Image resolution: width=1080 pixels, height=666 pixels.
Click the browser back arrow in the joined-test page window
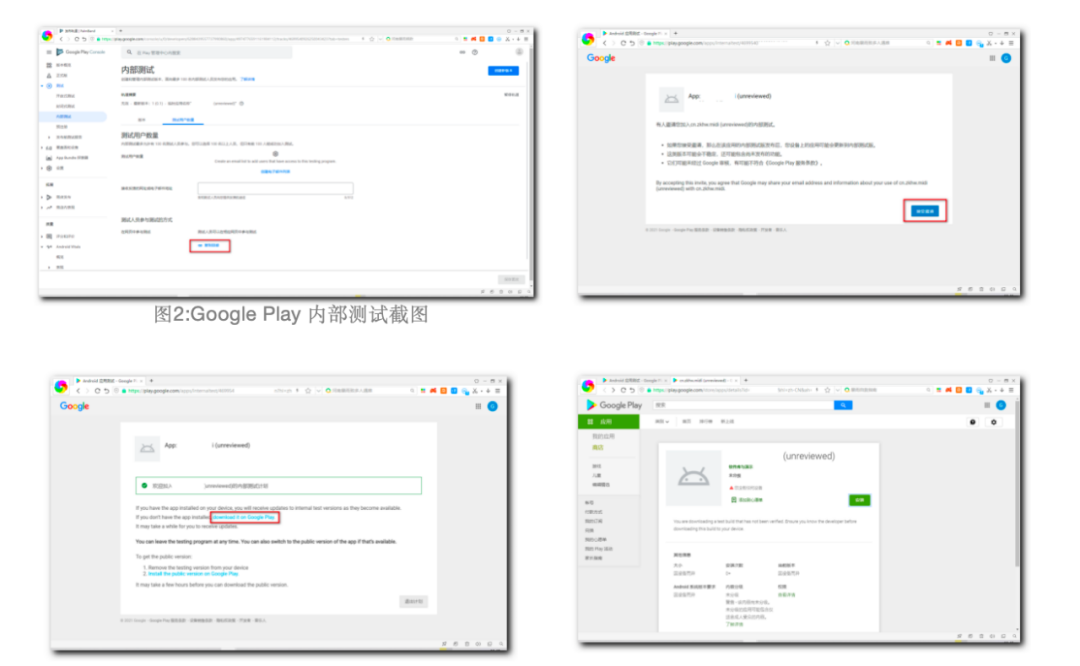coord(78,391)
